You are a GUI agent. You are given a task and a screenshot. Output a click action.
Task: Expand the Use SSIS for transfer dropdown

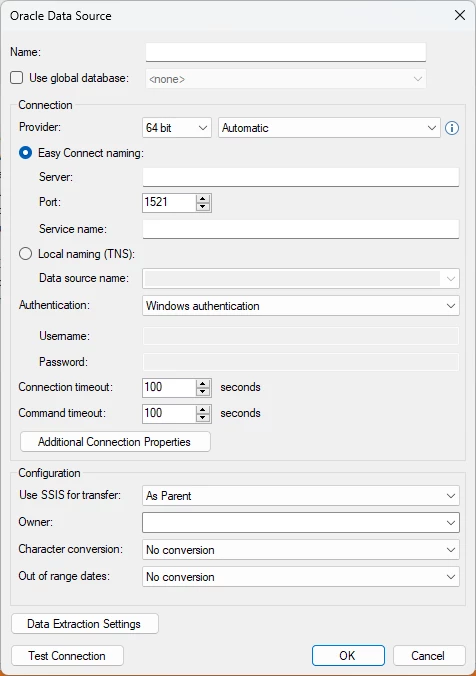[301, 496]
